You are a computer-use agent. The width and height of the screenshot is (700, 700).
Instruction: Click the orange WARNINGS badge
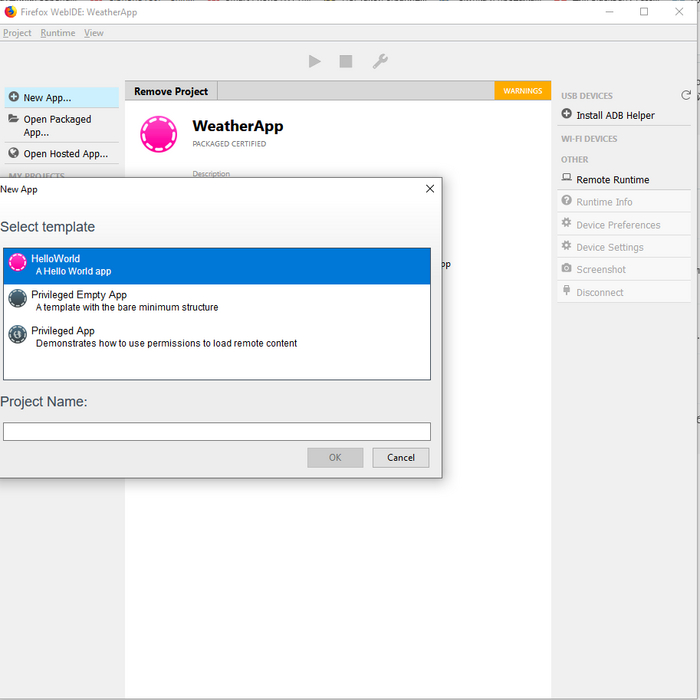pyautogui.click(x=522, y=91)
